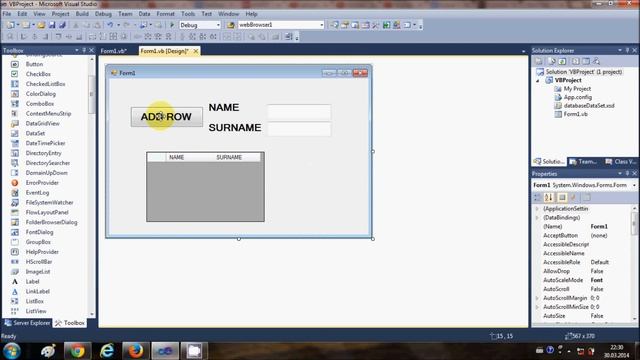640x360 pixels.
Task: Click Events lightning icon in Properties panel
Action: tap(573, 198)
